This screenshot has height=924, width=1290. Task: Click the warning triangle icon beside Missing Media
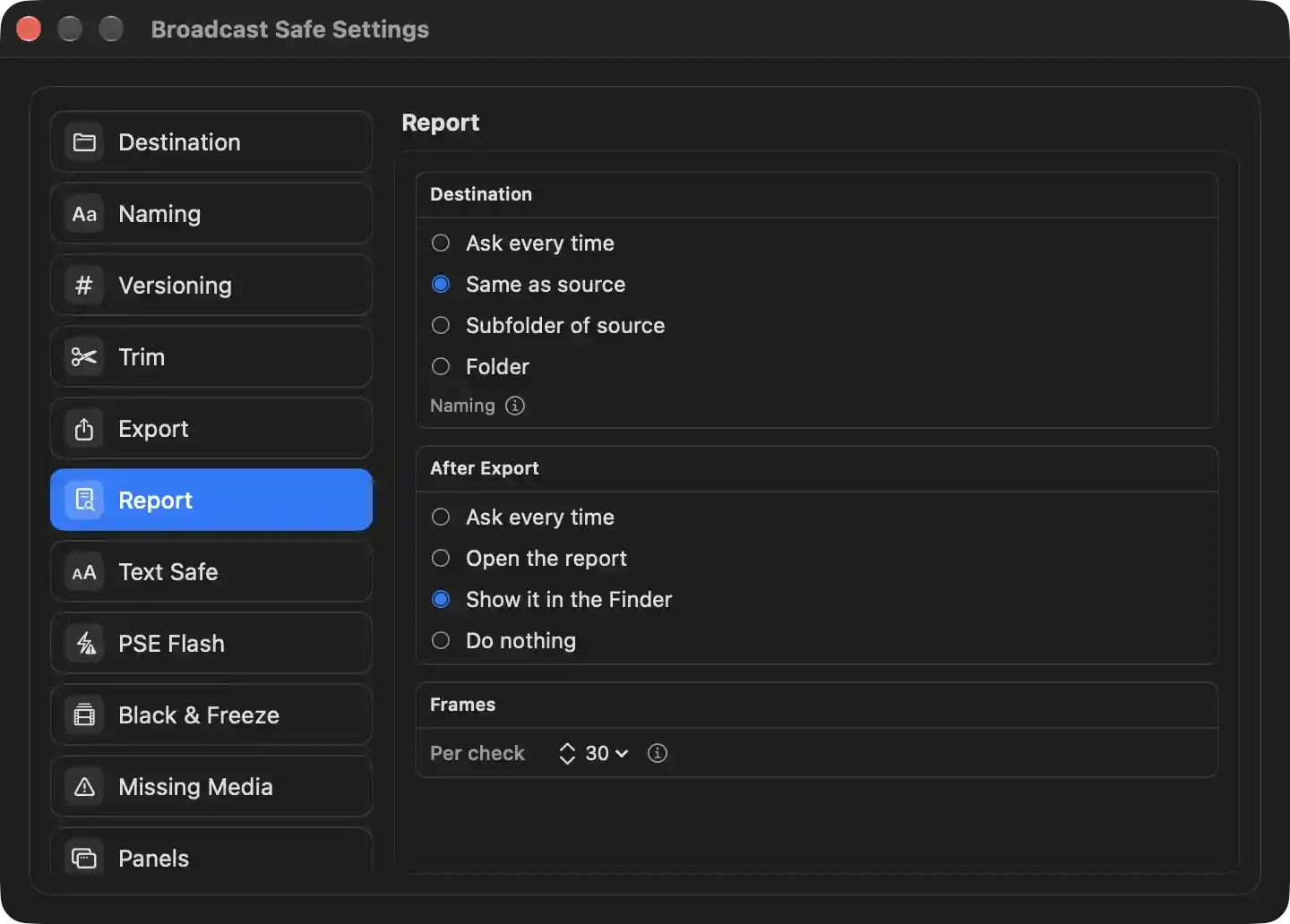click(84, 787)
